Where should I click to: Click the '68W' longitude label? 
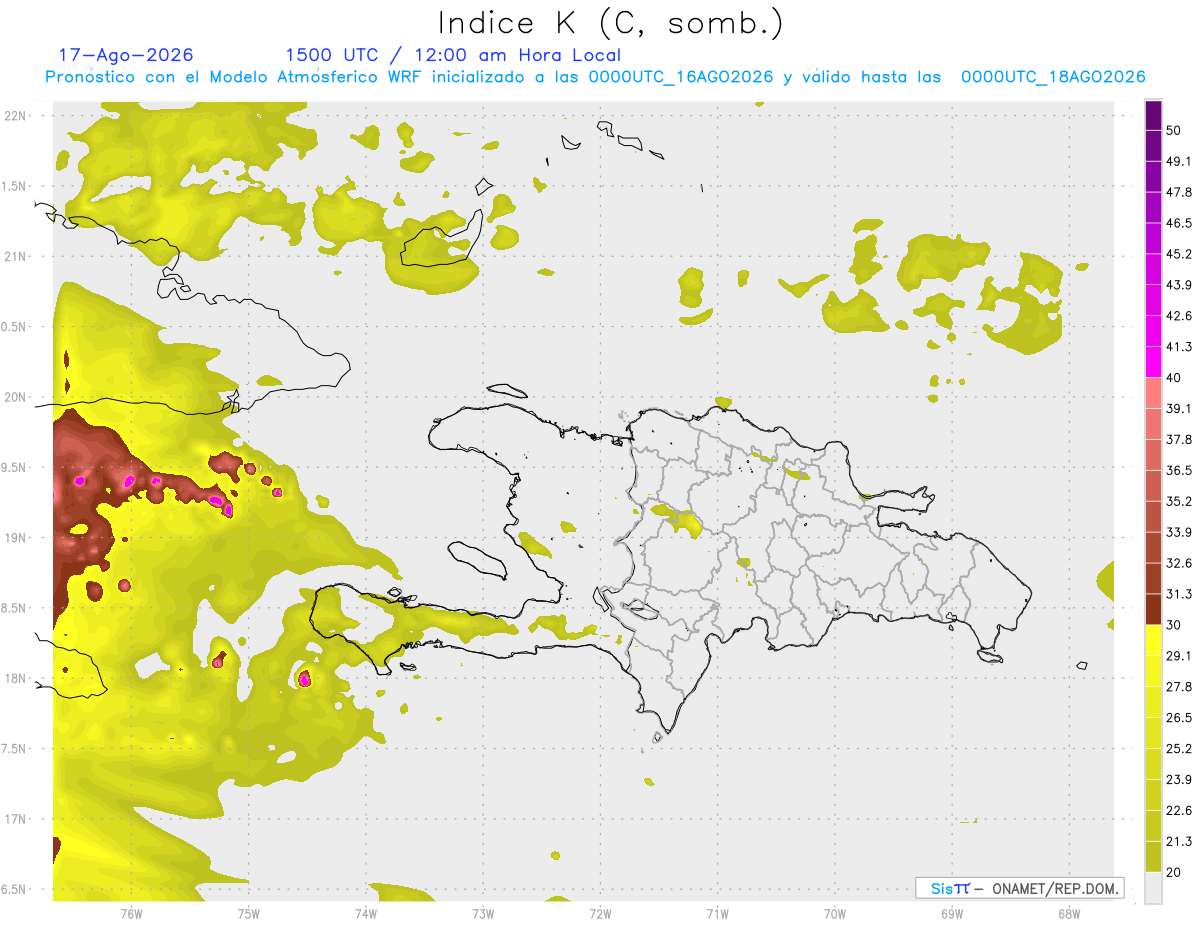pyautogui.click(x=1069, y=914)
